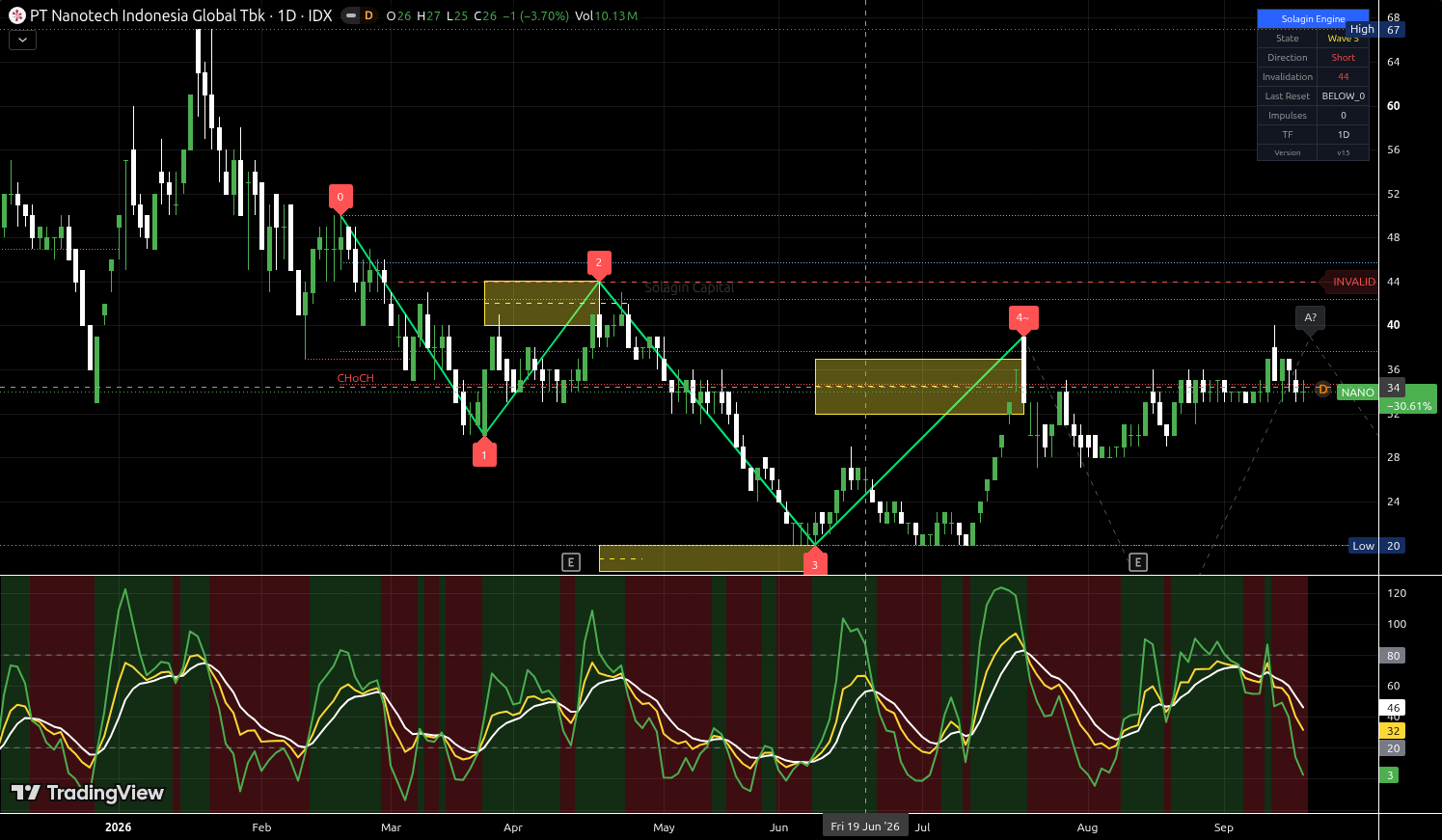
Task: Click the Apr label on the time axis
Action: point(513,827)
